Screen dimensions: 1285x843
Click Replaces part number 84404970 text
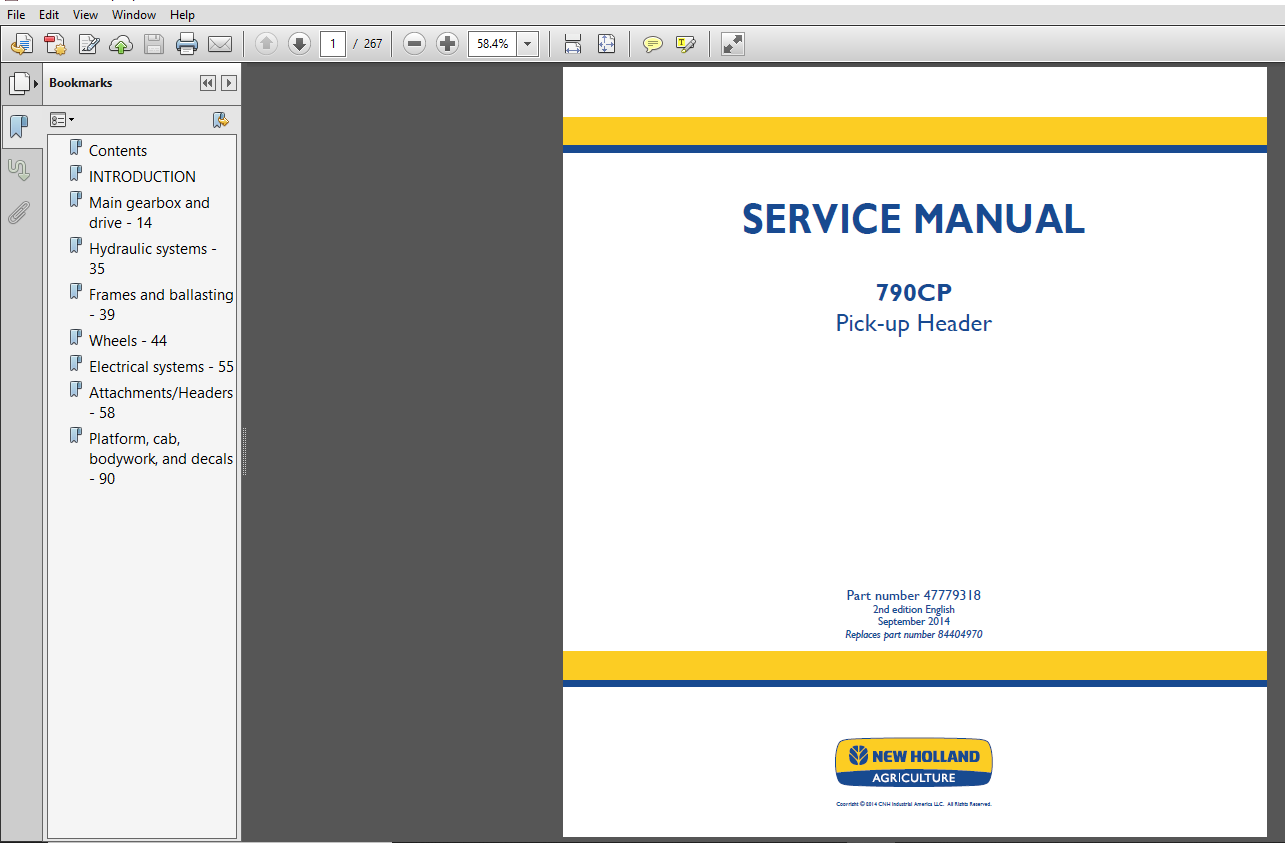coord(914,634)
